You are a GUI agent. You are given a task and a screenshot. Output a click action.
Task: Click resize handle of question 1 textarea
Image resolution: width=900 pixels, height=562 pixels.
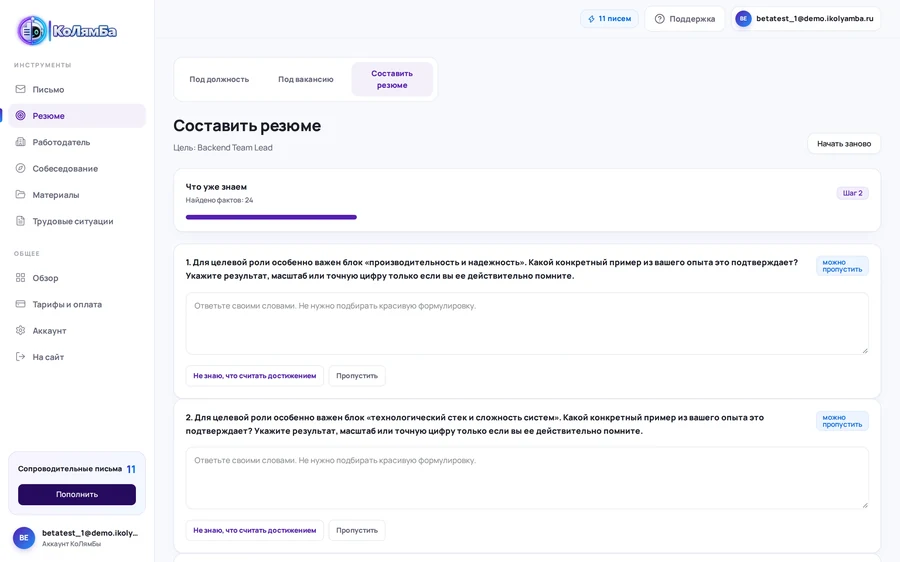point(864,350)
